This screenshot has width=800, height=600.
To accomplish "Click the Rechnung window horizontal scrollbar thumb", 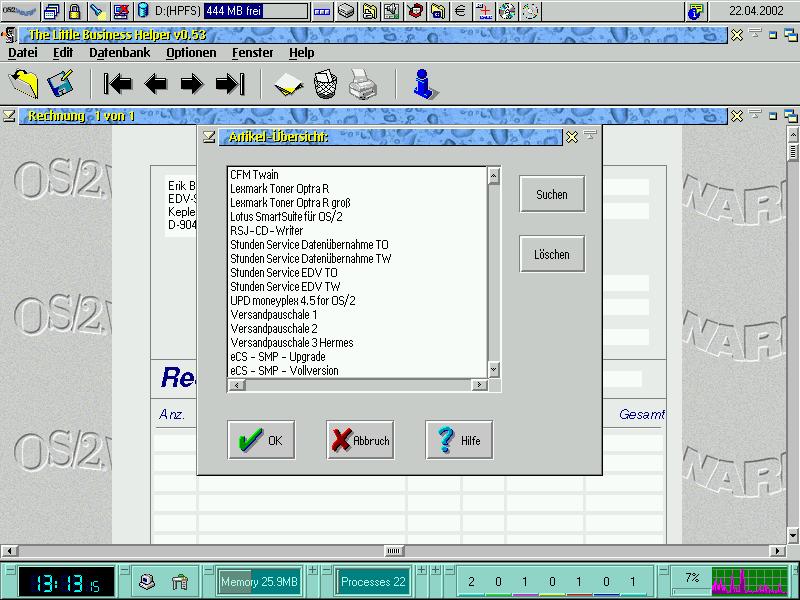I will [393, 551].
